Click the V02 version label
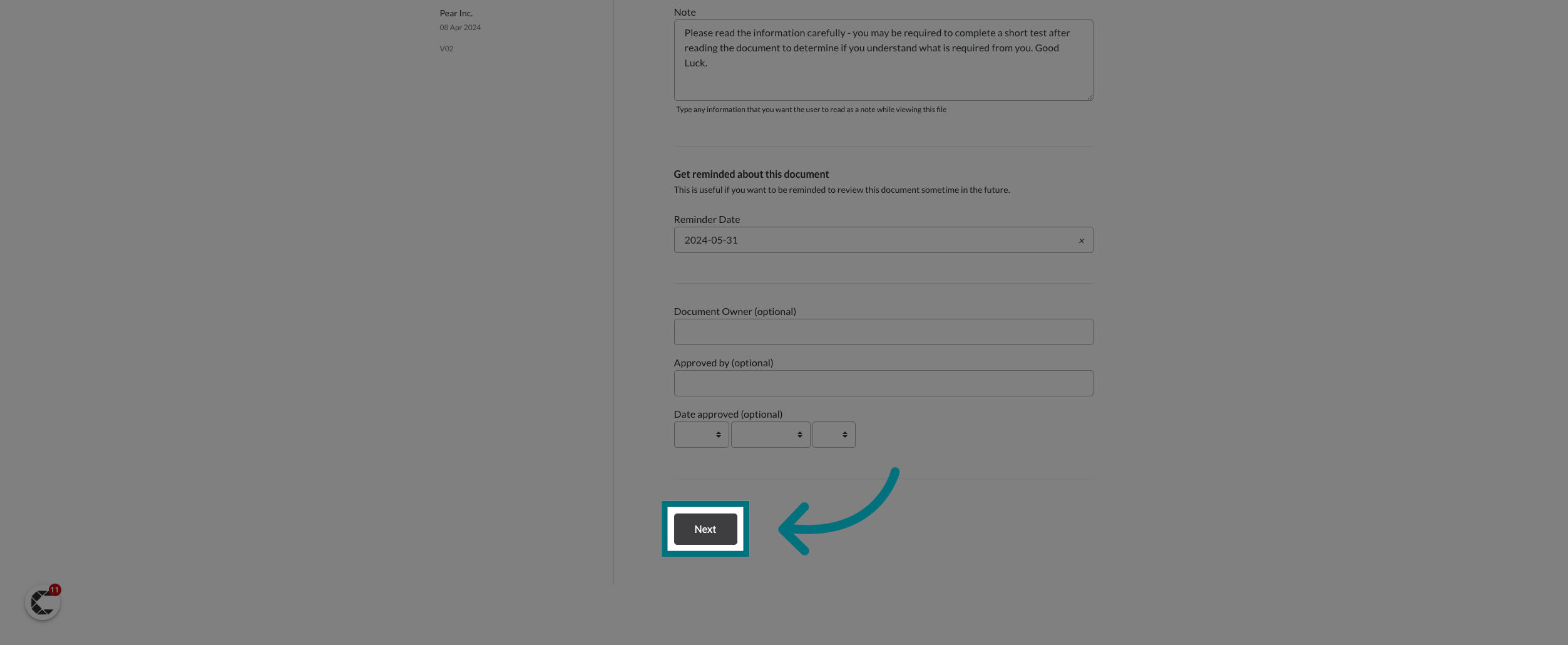1568x645 pixels. [446, 48]
